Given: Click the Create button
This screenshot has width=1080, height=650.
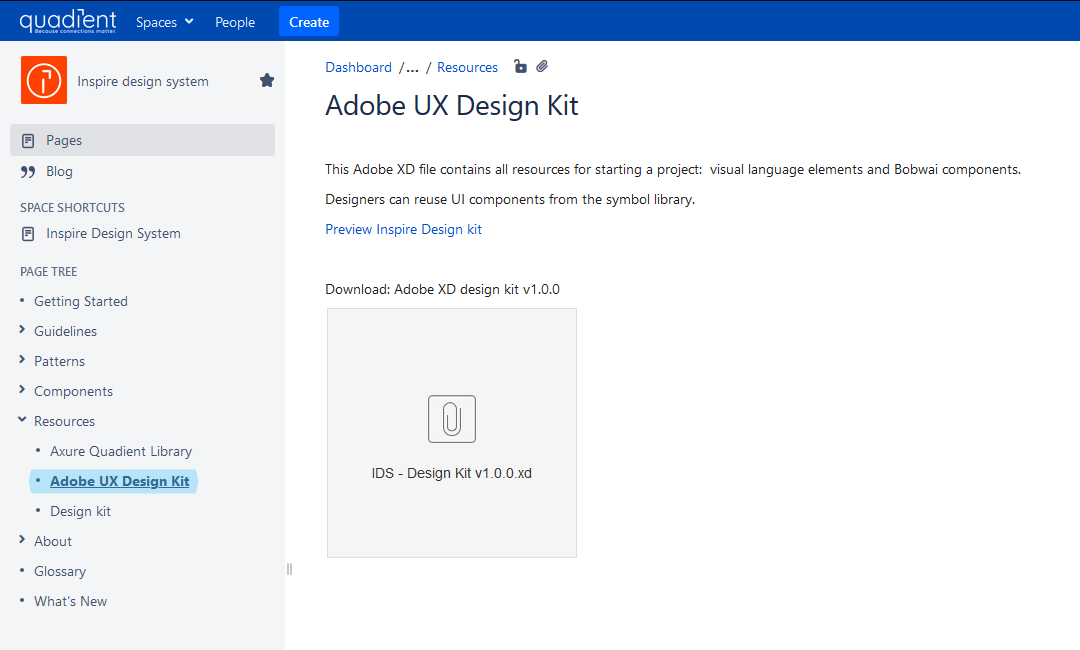Looking at the screenshot, I should coord(309,21).
